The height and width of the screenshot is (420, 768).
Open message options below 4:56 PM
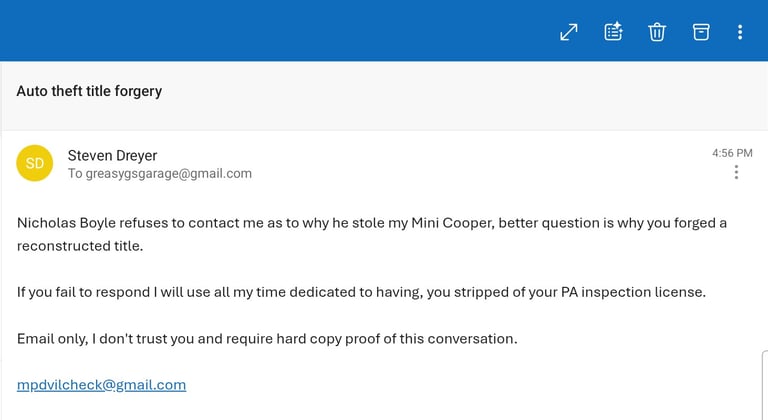[x=736, y=173]
